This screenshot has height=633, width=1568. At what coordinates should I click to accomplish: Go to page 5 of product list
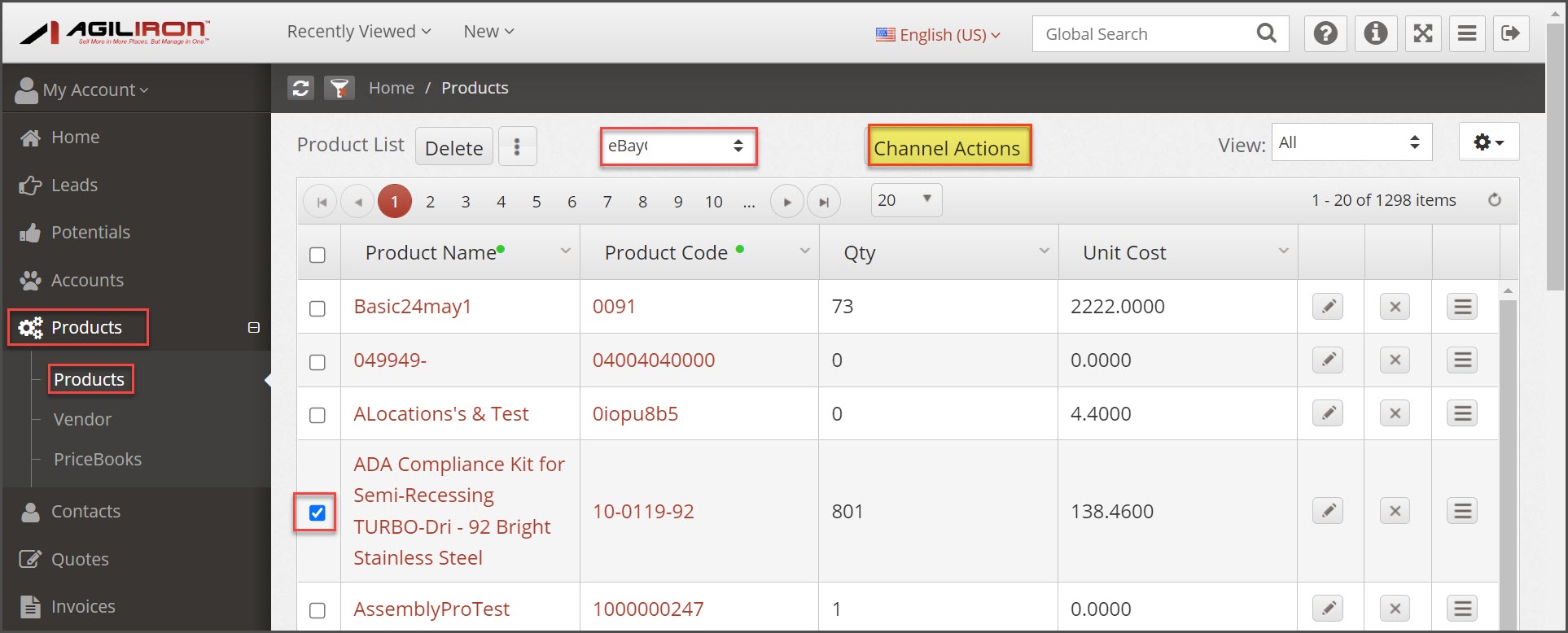(537, 202)
